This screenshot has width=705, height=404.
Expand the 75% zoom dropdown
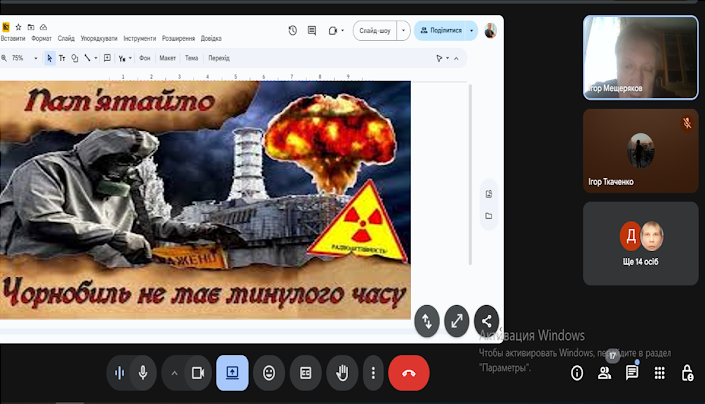point(36,58)
